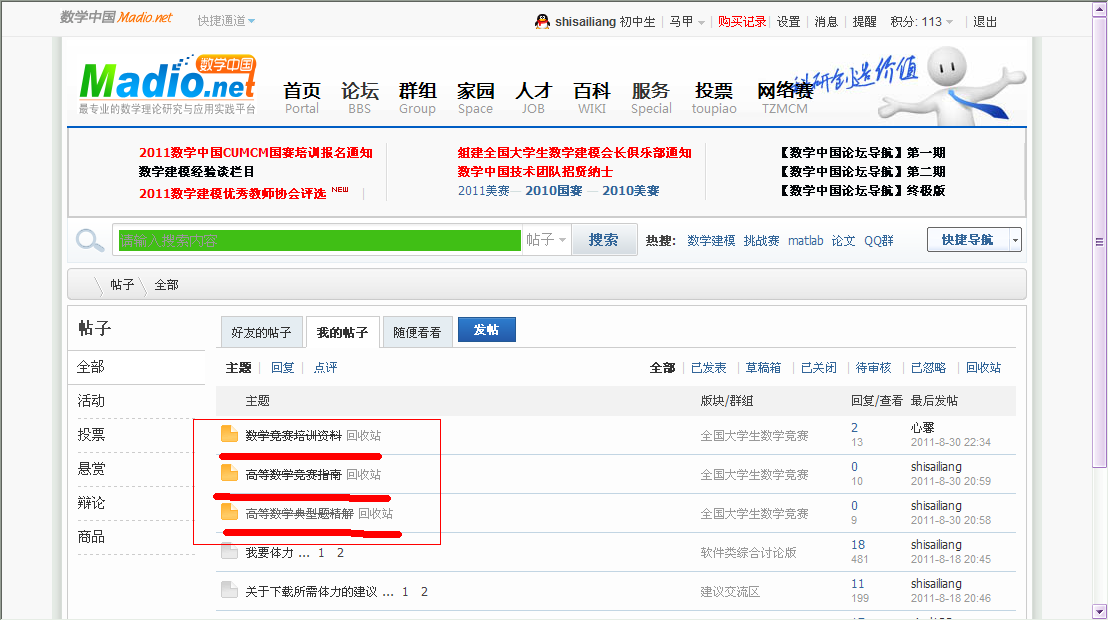The image size is (1109, 621).
Task: Open the 帖子 search type dropdown
Action: click(546, 240)
